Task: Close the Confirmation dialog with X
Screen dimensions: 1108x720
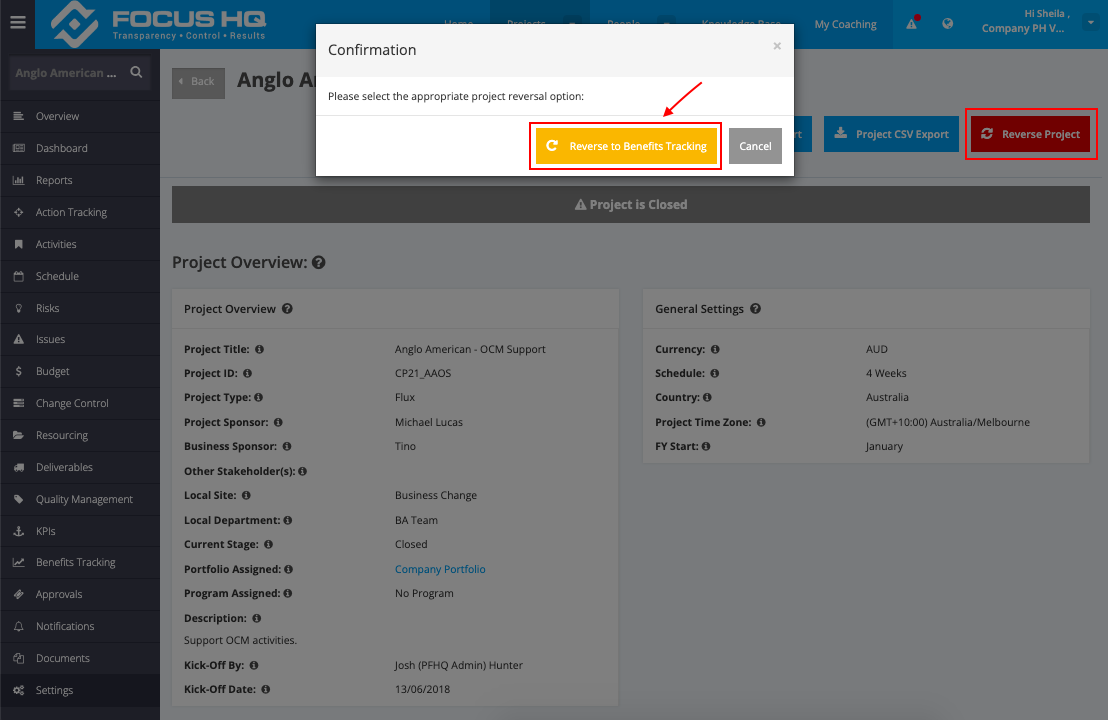Action: 777,46
